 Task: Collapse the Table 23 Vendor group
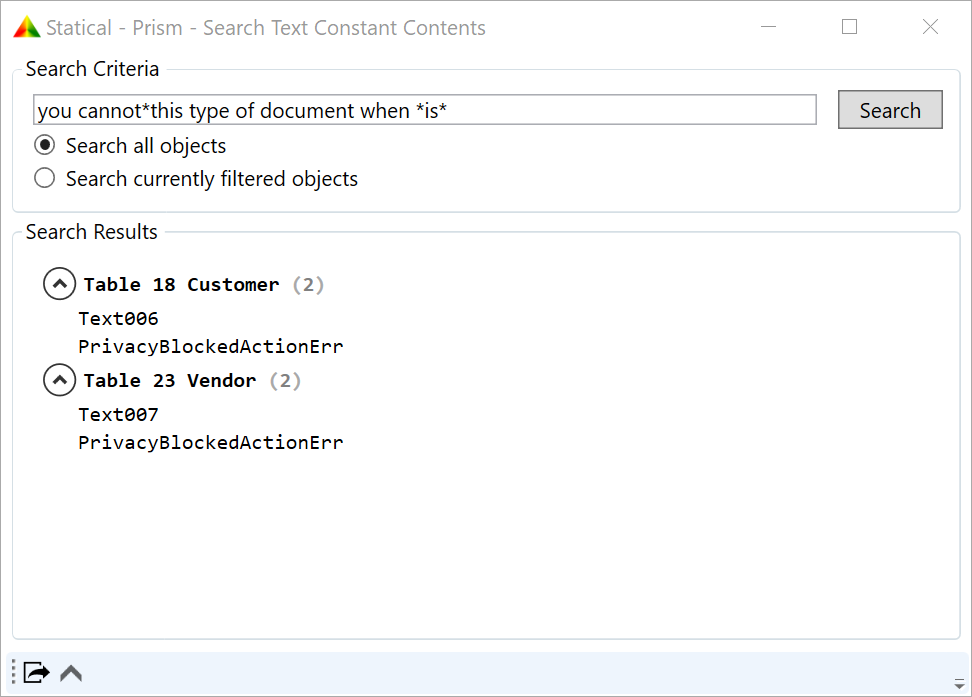pos(60,380)
